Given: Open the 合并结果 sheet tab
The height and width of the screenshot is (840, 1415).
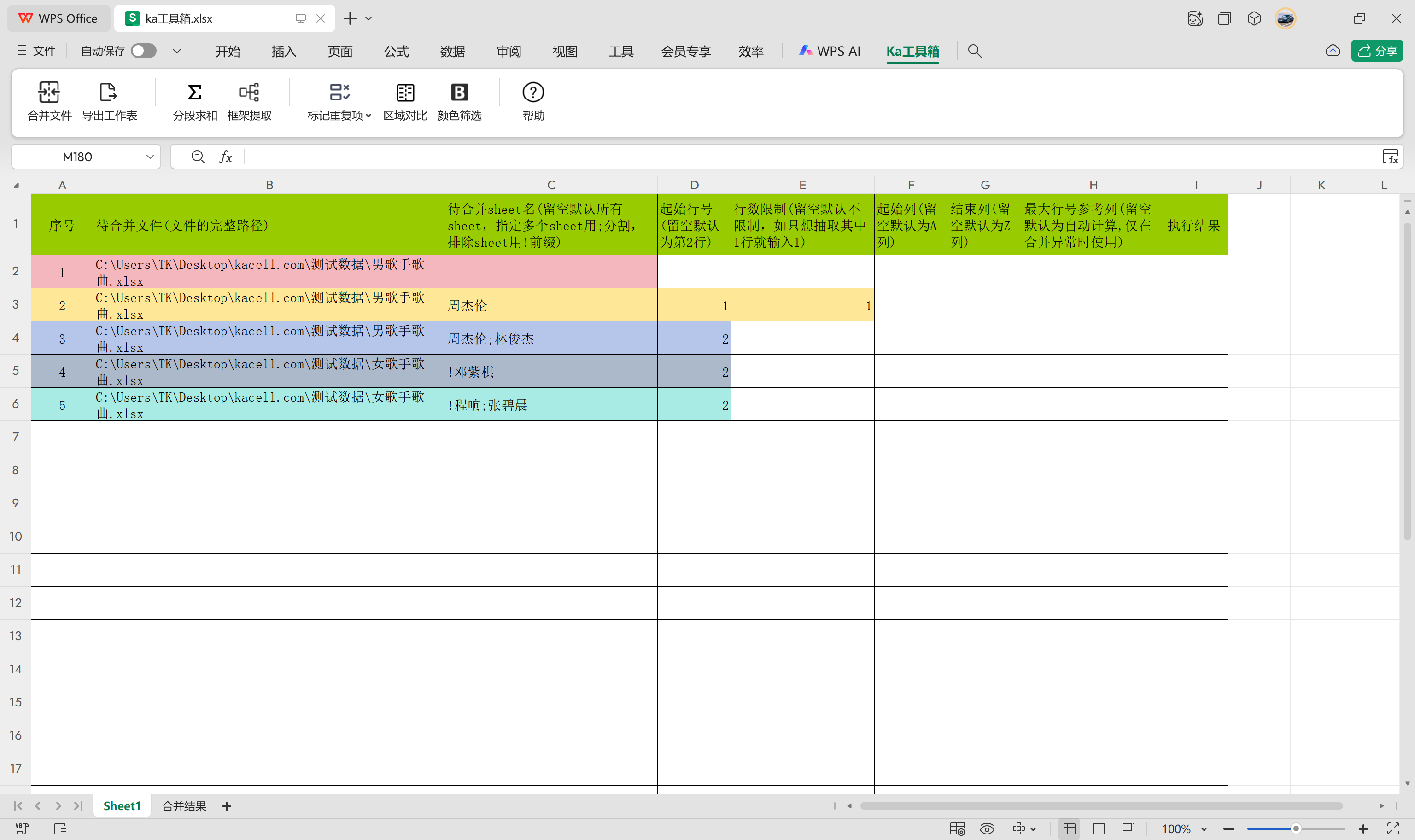Looking at the screenshot, I should (184, 805).
